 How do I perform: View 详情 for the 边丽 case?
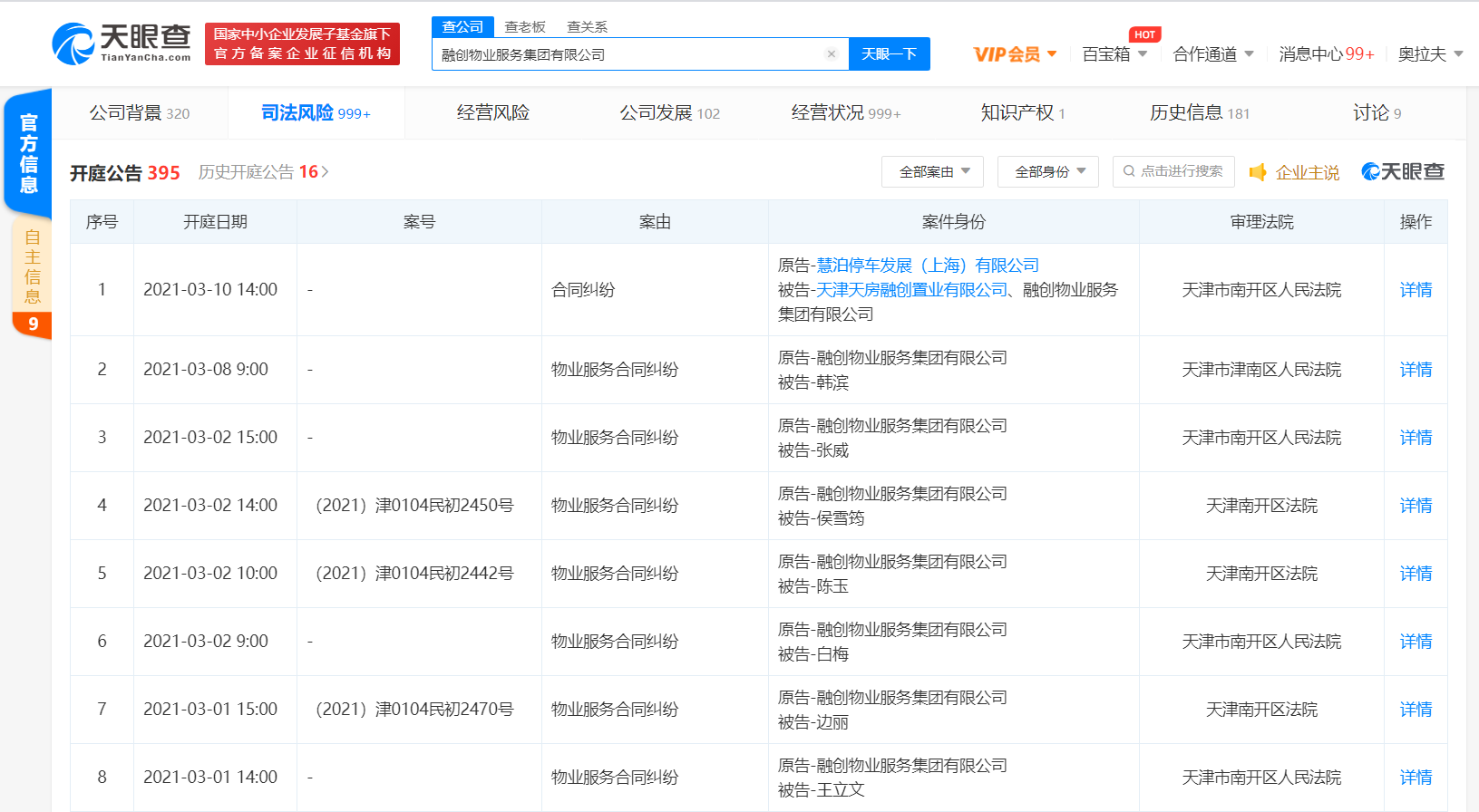(x=1416, y=710)
